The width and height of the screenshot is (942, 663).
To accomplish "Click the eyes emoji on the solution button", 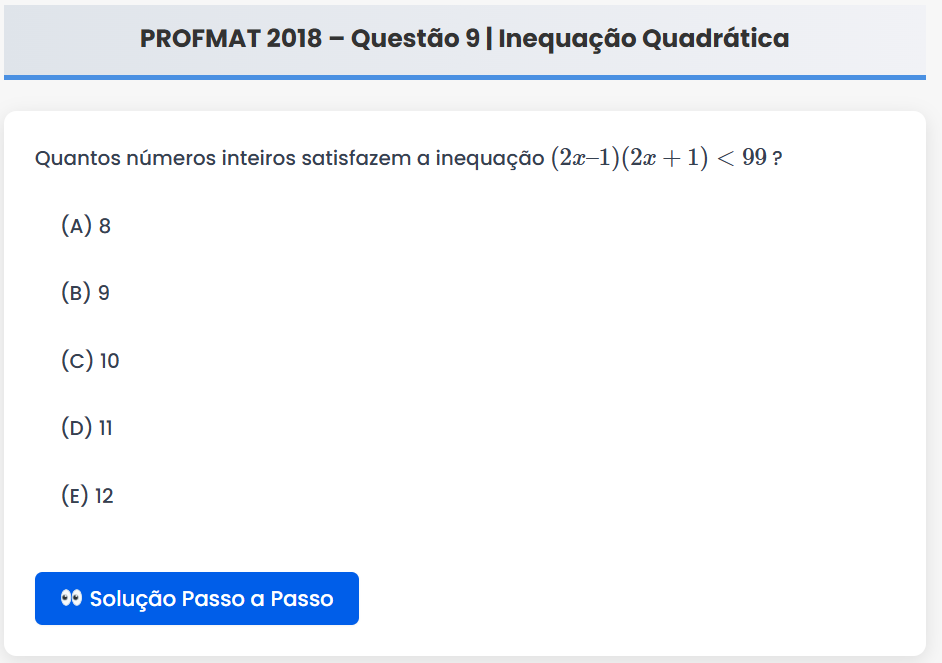I will [x=71, y=598].
